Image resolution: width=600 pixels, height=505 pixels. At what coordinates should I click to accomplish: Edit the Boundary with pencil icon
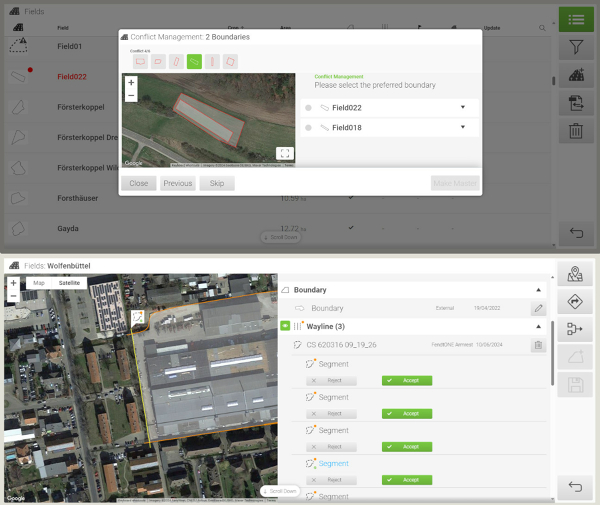coord(538,308)
